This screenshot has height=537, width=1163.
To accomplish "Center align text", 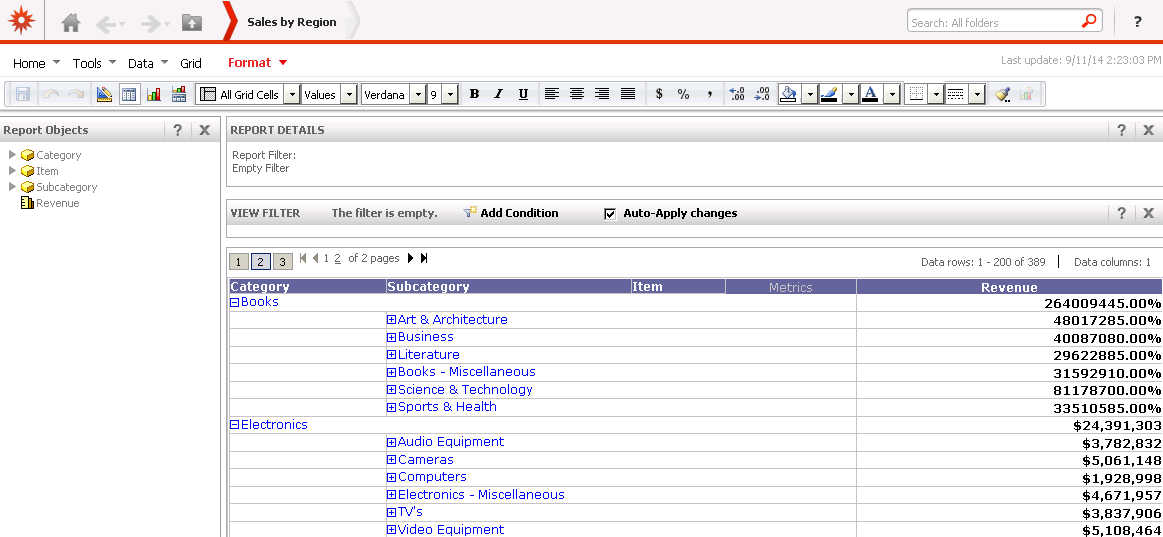I will click(577, 94).
